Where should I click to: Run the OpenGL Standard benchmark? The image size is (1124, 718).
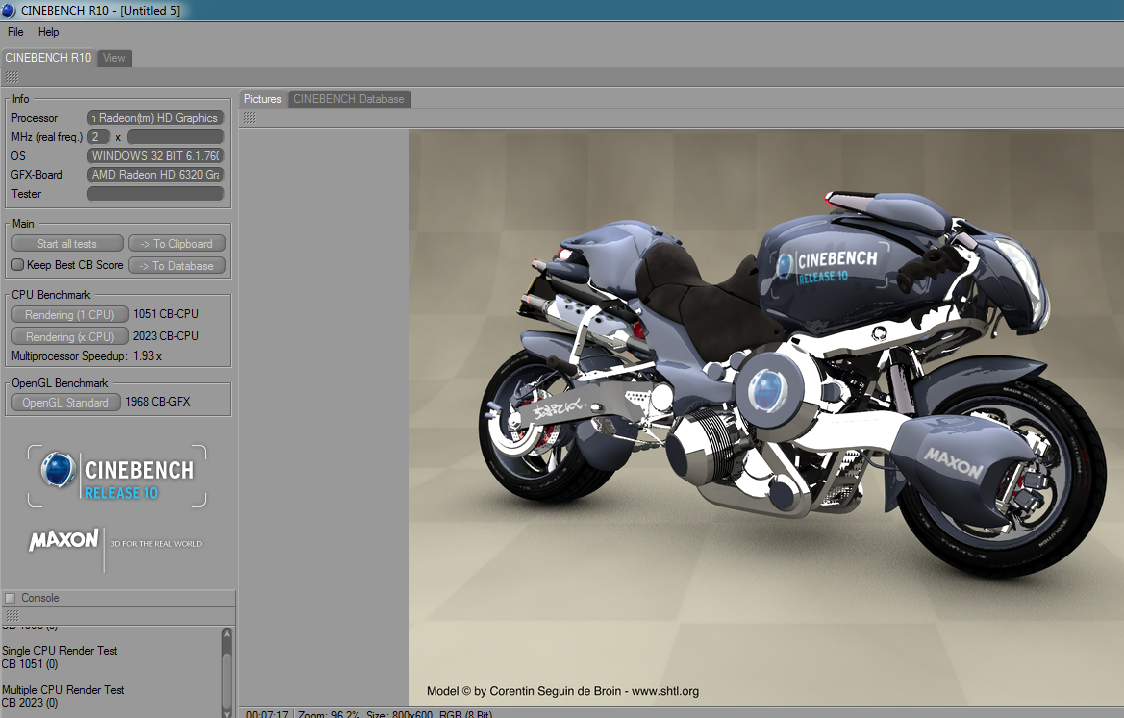pyautogui.click(x=65, y=403)
